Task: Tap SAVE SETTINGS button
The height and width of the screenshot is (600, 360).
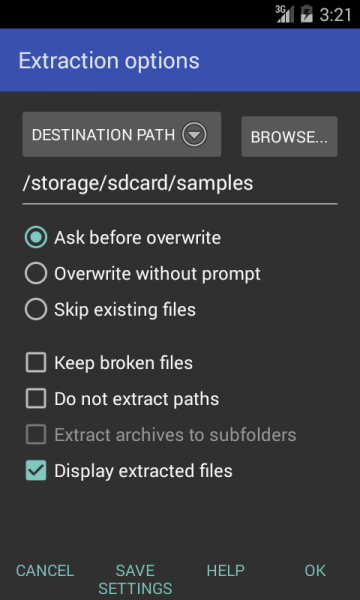Action: point(135,579)
